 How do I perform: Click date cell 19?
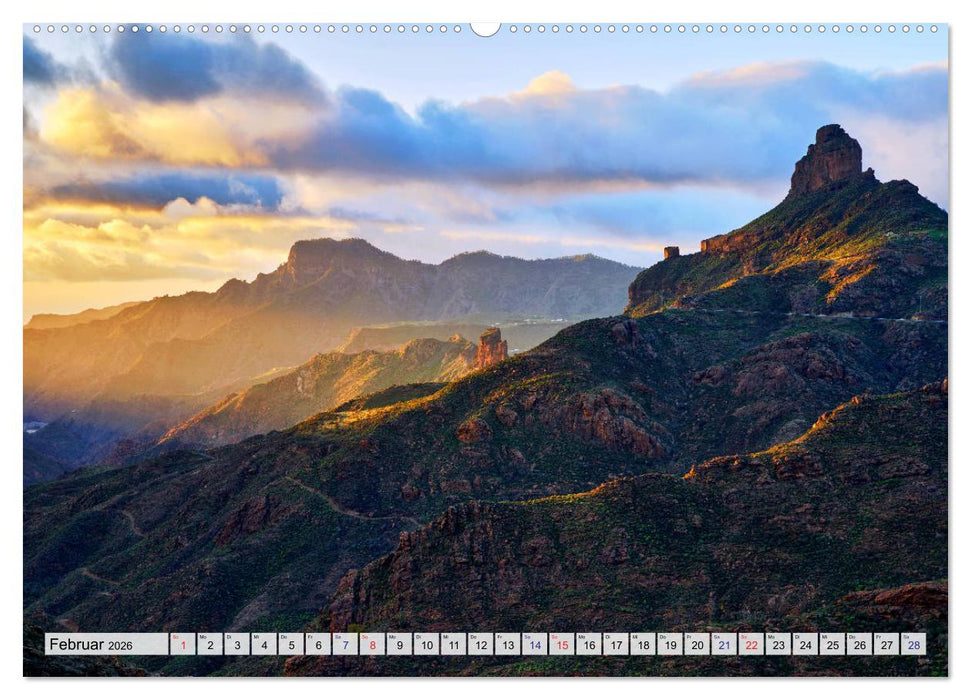[x=669, y=644]
